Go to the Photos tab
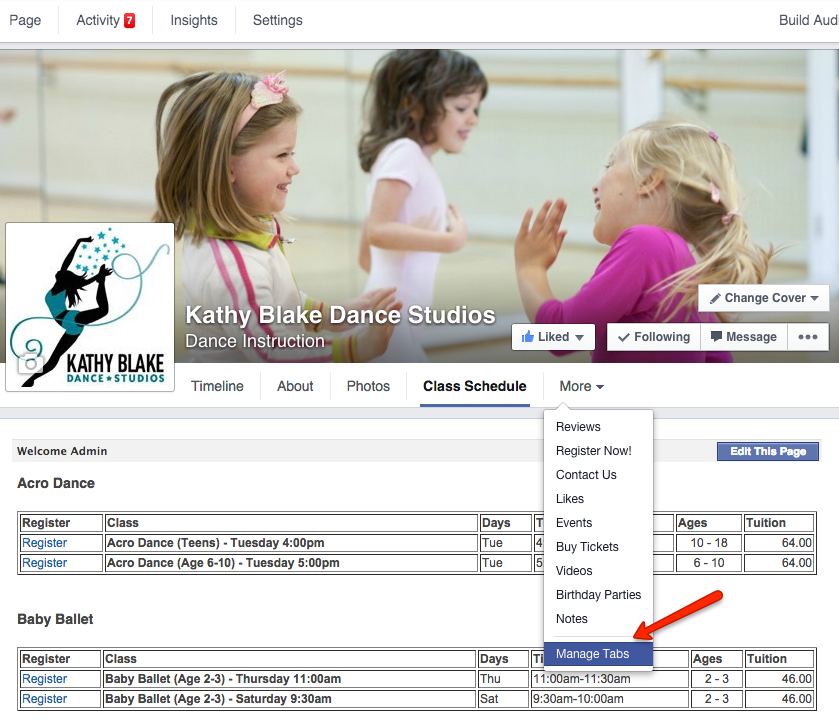Viewport: 839px width, 720px height. [x=368, y=386]
